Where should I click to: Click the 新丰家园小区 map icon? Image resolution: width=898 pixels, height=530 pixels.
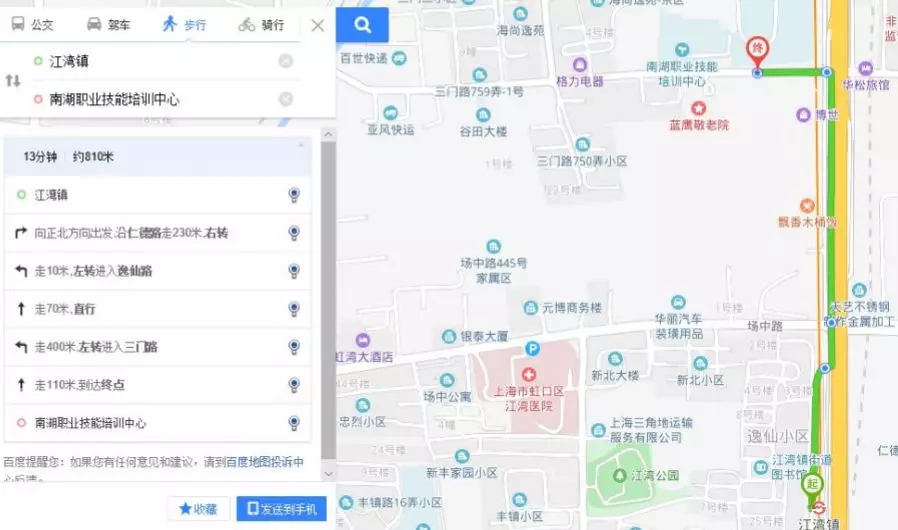[x=462, y=456]
